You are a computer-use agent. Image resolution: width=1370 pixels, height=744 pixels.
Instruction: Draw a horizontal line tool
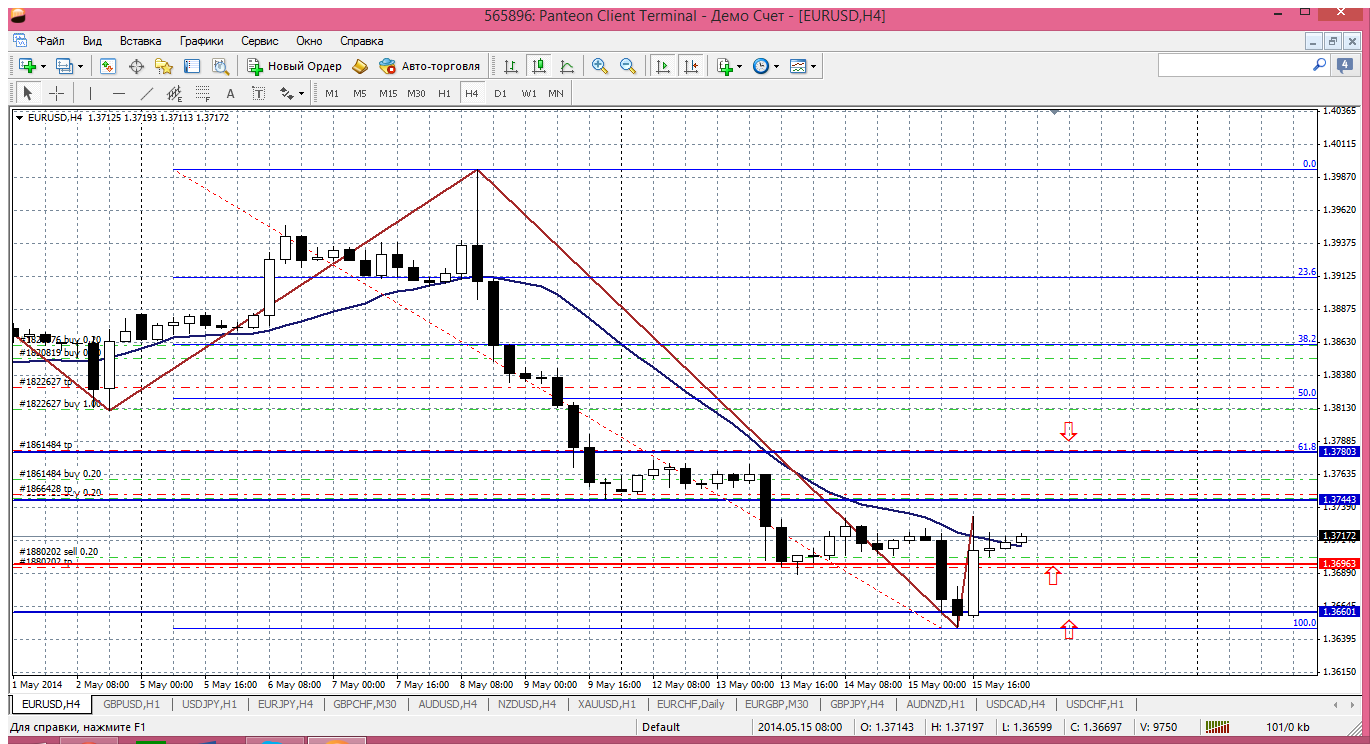(119, 93)
